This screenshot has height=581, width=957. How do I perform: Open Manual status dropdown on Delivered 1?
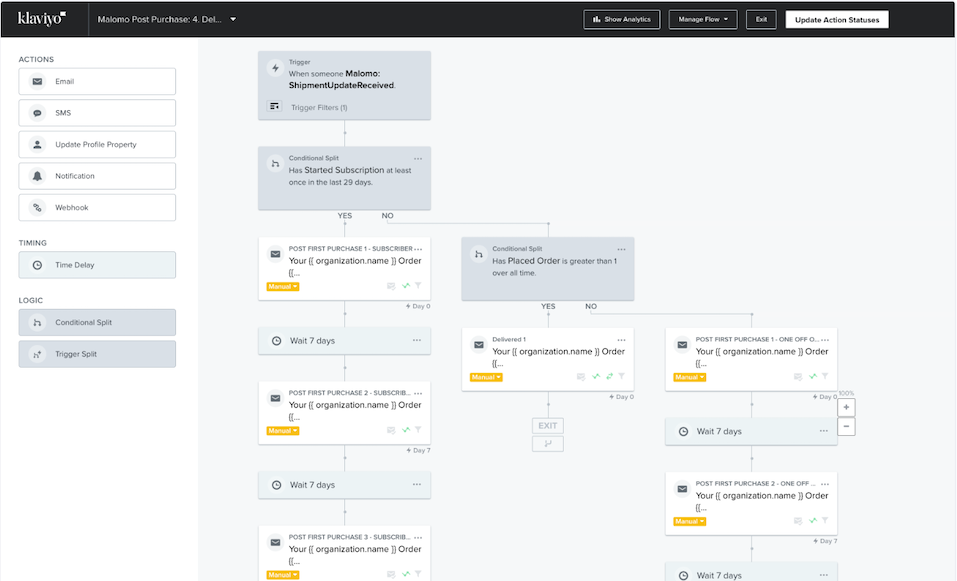[486, 377]
